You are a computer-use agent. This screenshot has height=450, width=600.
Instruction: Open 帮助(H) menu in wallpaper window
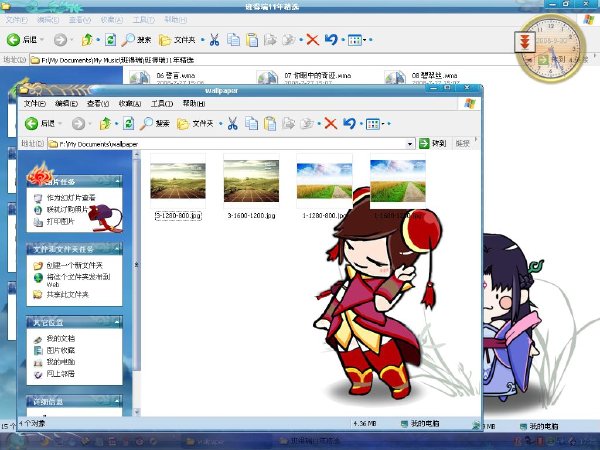pyautogui.click(x=194, y=103)
